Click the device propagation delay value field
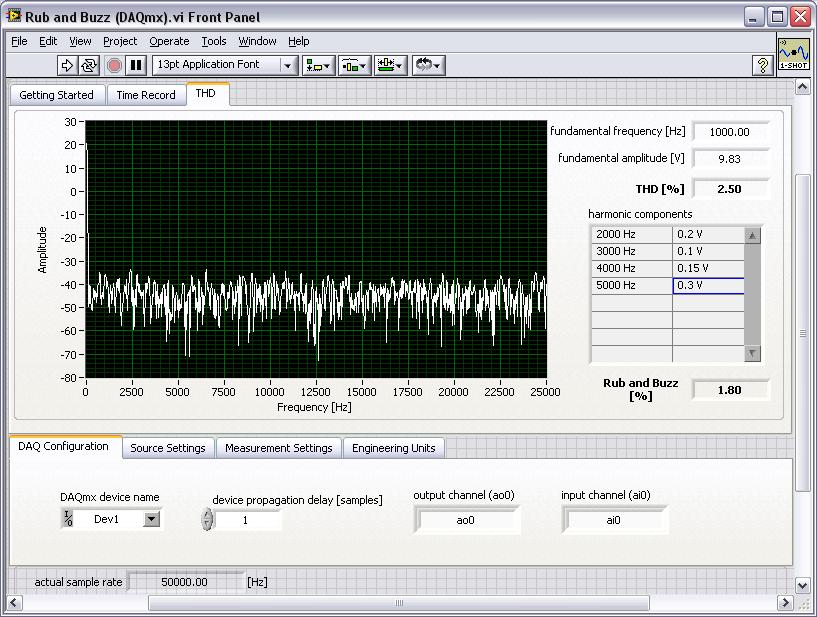Viewport: 817px width, 617px height. 248,520
